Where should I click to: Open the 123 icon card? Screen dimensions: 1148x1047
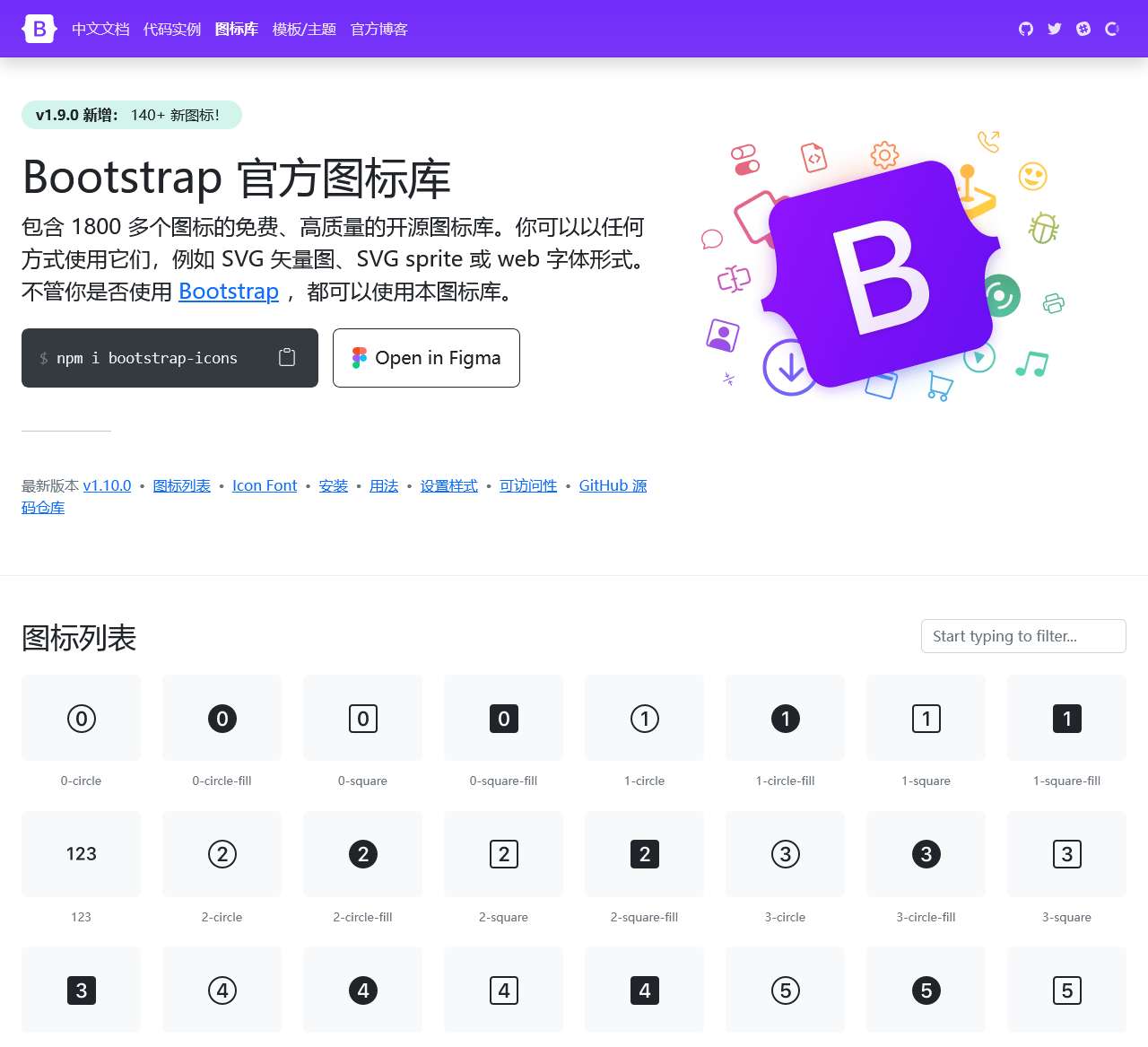[x=82, y=869]
